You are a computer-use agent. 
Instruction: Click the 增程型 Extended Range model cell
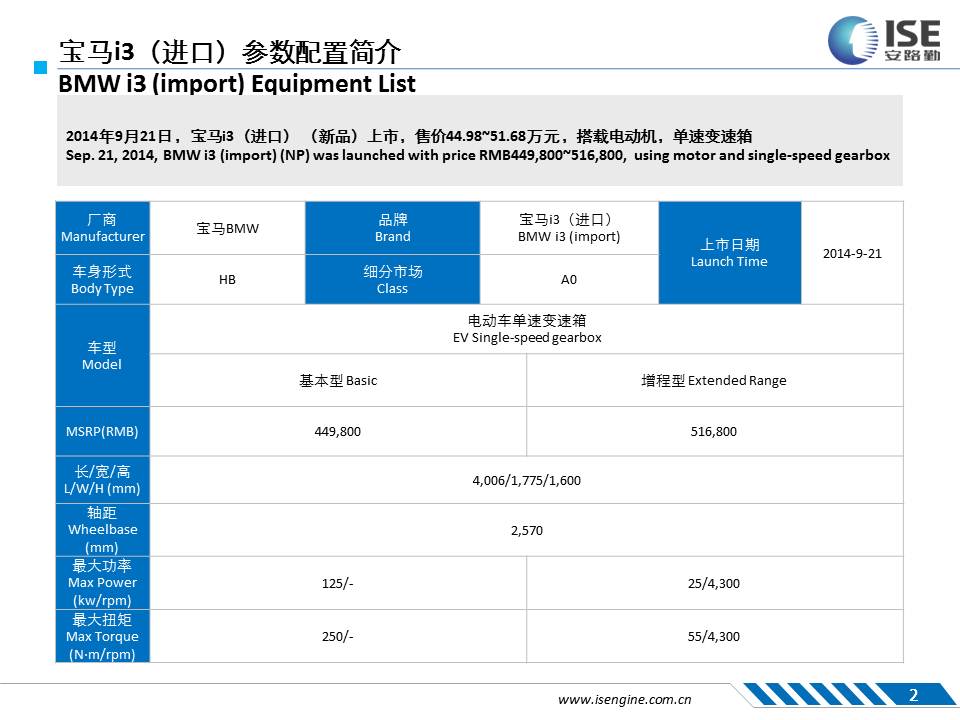[714, 380]
